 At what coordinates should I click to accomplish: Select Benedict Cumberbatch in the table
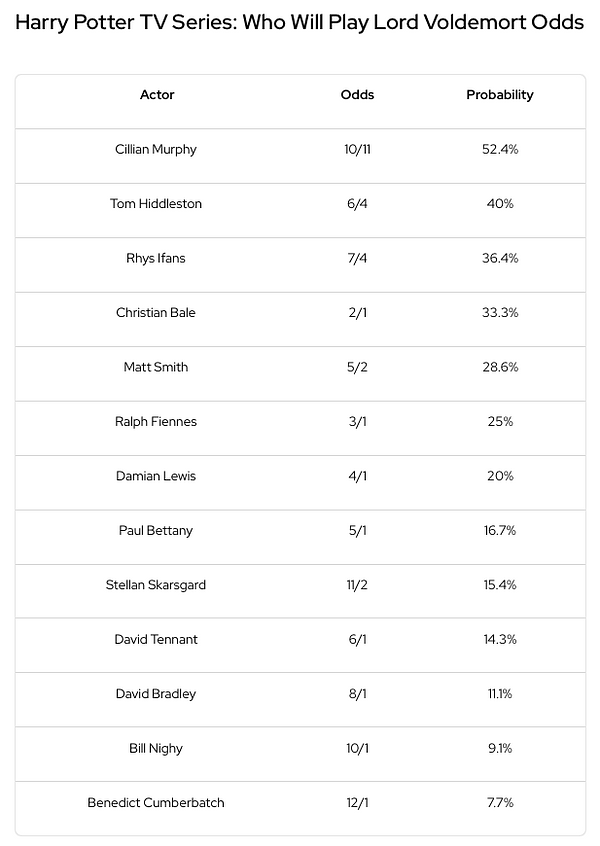tap(156, 803)
